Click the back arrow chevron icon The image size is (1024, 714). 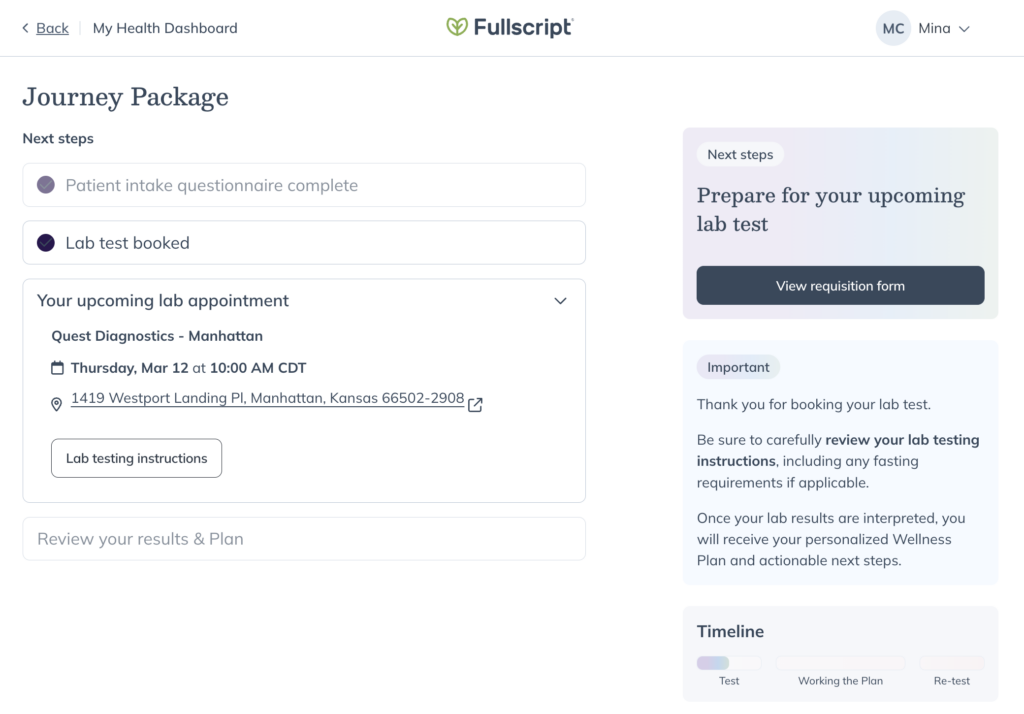[x=26, y=28]
